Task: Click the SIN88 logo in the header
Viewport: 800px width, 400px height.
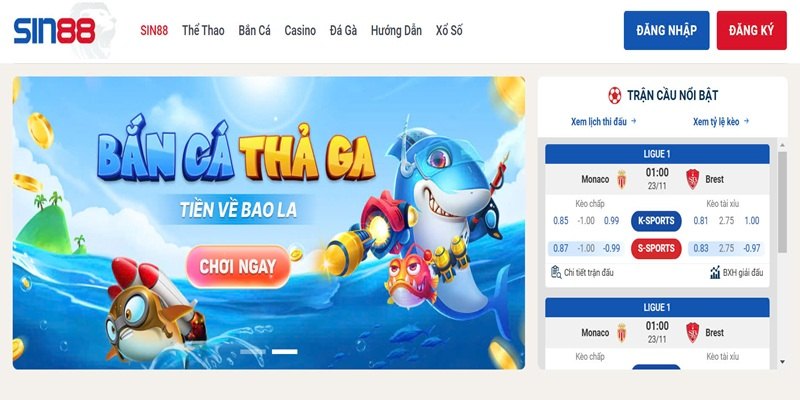Action: [55, 31]
